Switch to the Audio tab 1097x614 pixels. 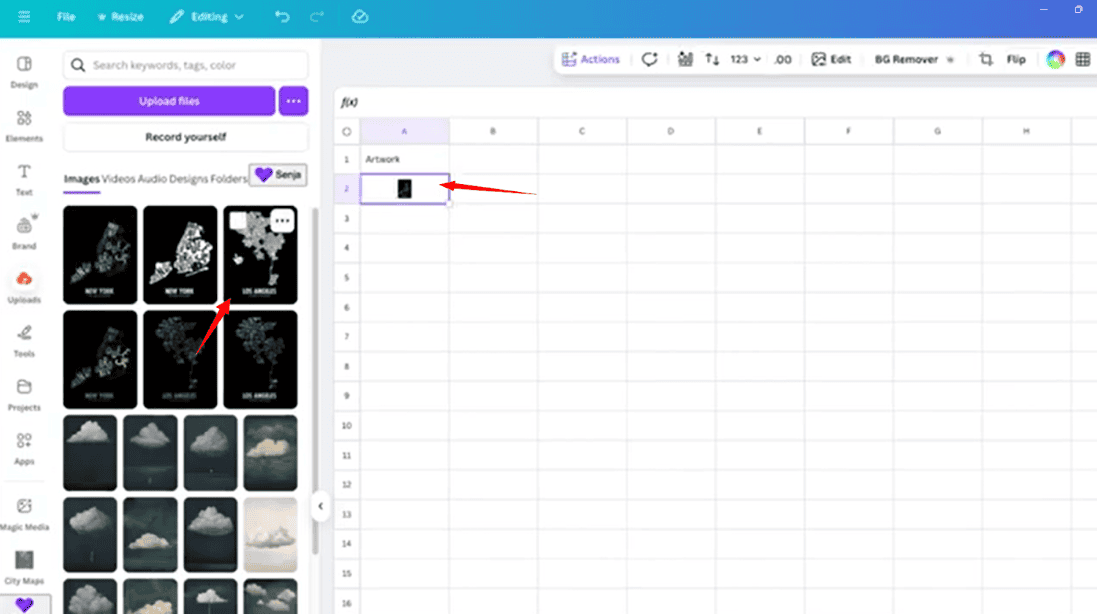pyautogui.click(x=152, y=179)
